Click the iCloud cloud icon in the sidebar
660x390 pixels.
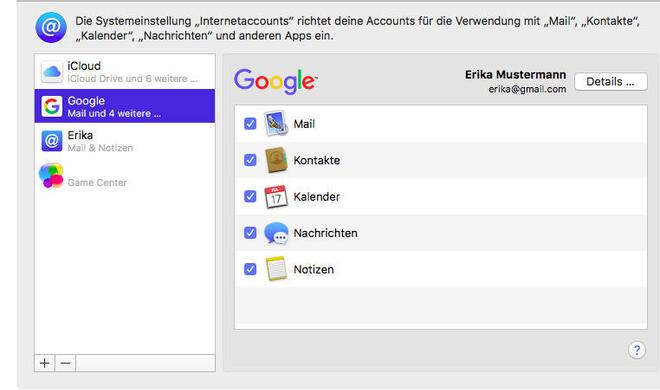coord(52,72)
